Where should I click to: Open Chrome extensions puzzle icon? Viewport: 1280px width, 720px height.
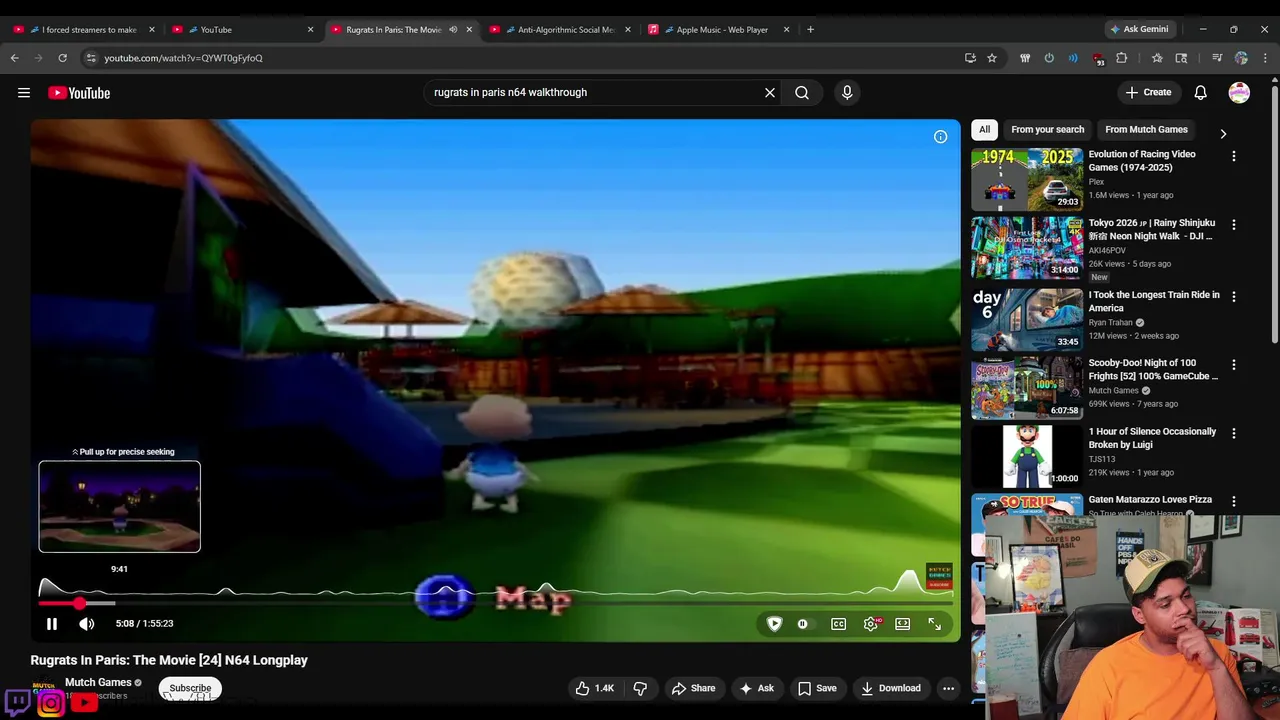[1121, 58]
